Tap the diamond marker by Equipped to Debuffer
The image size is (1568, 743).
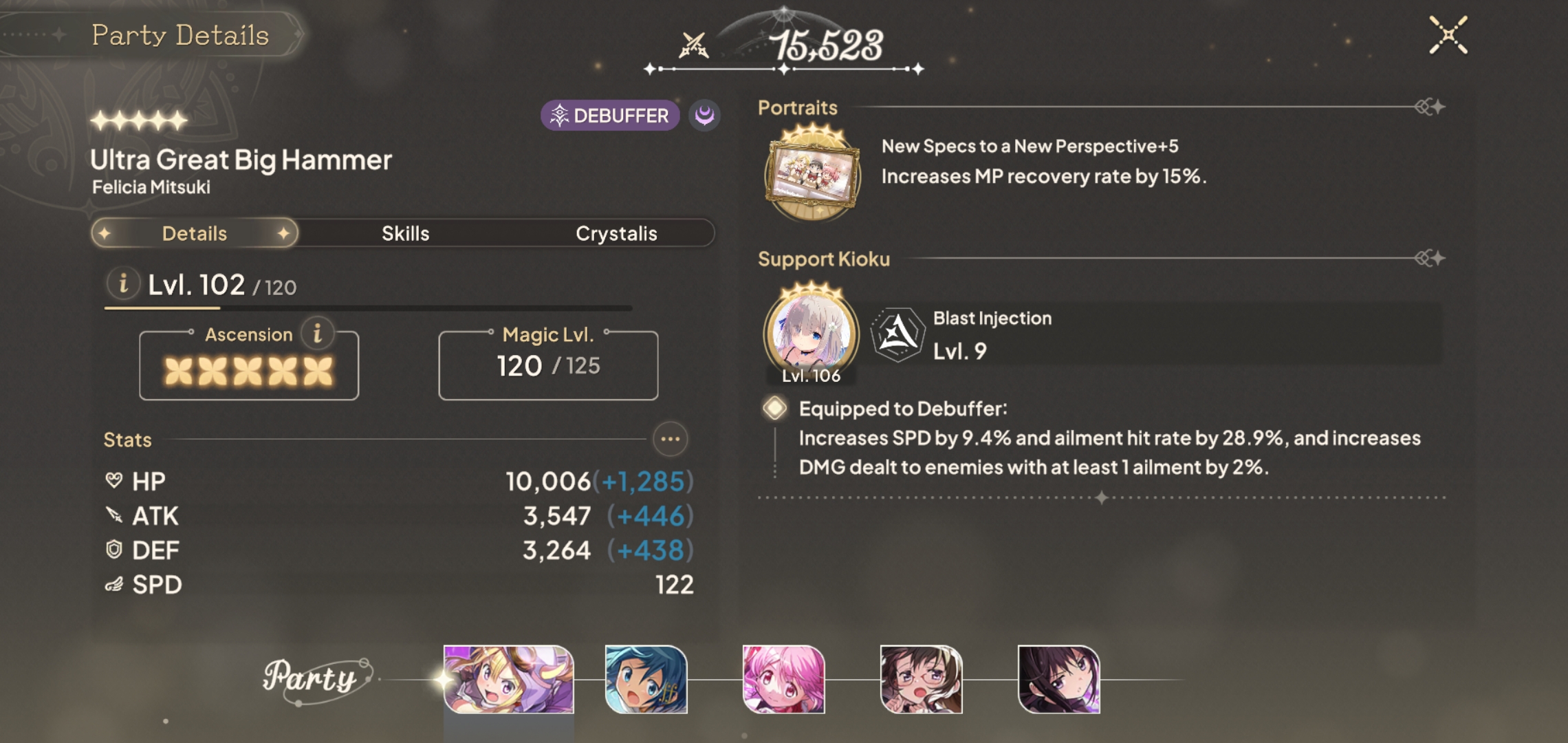coord(774,408)
